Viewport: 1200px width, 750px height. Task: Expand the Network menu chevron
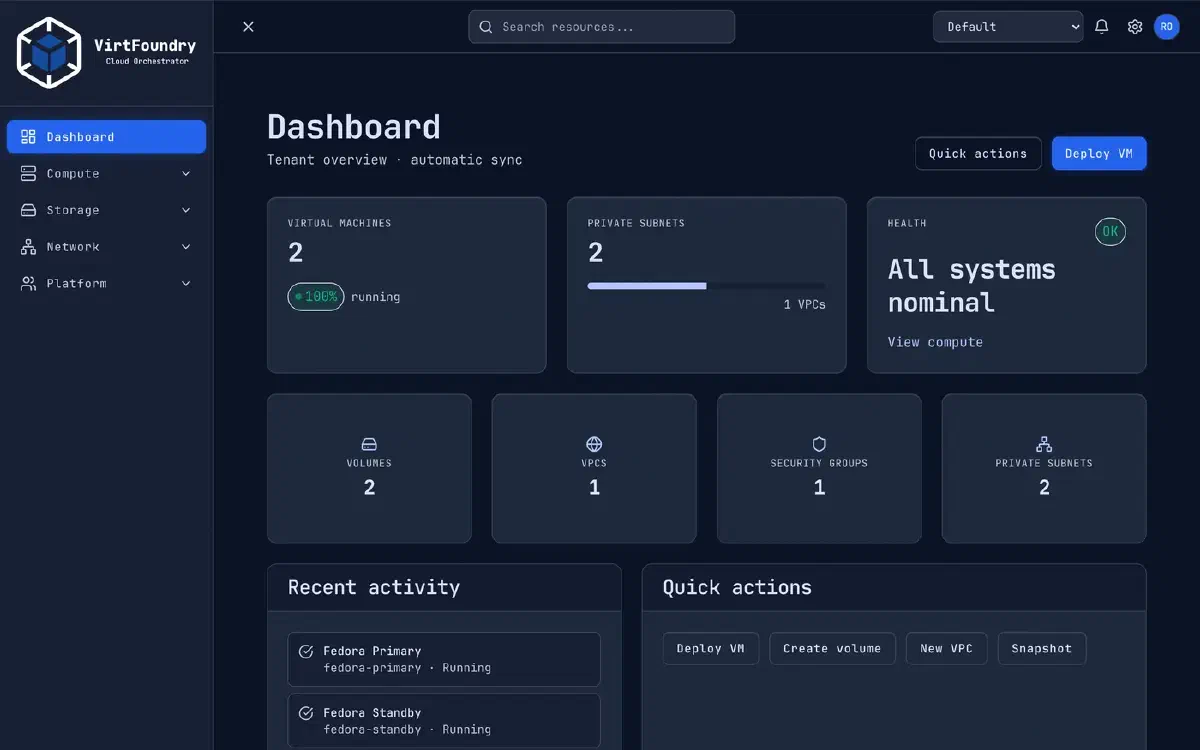pyautogui.click(x=186, y=247)
